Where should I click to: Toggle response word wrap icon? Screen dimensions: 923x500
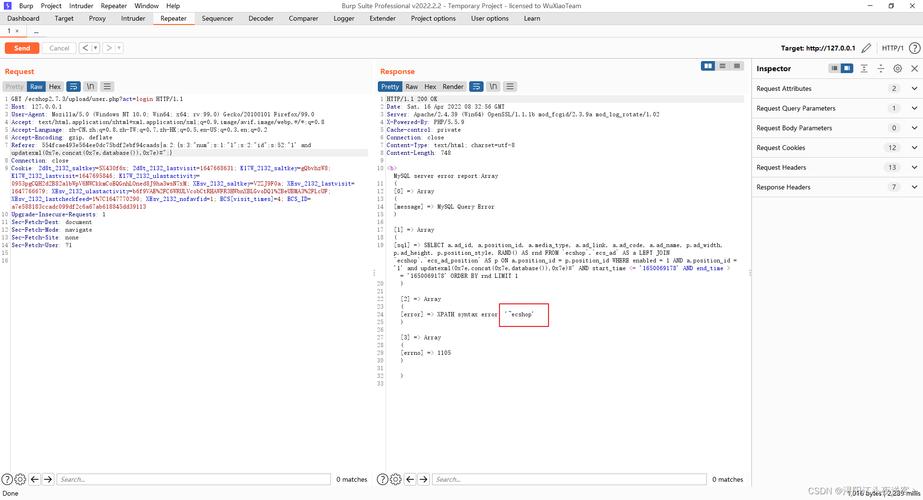coord(476,87)
